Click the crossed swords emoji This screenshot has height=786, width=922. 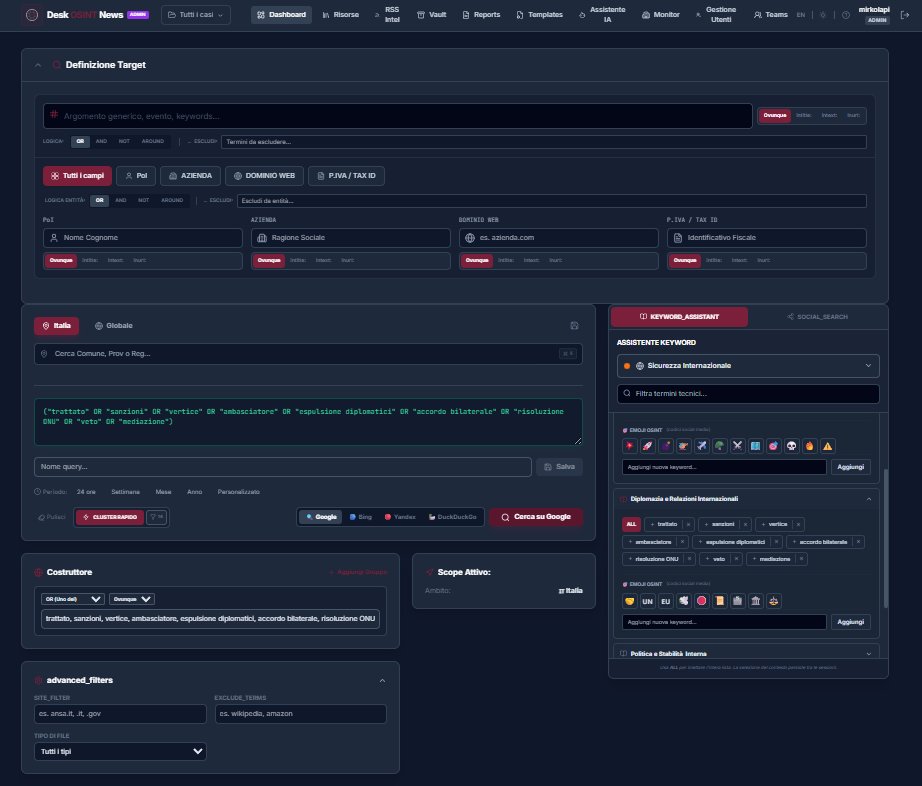pyautogui.click(x=737, y=446)
